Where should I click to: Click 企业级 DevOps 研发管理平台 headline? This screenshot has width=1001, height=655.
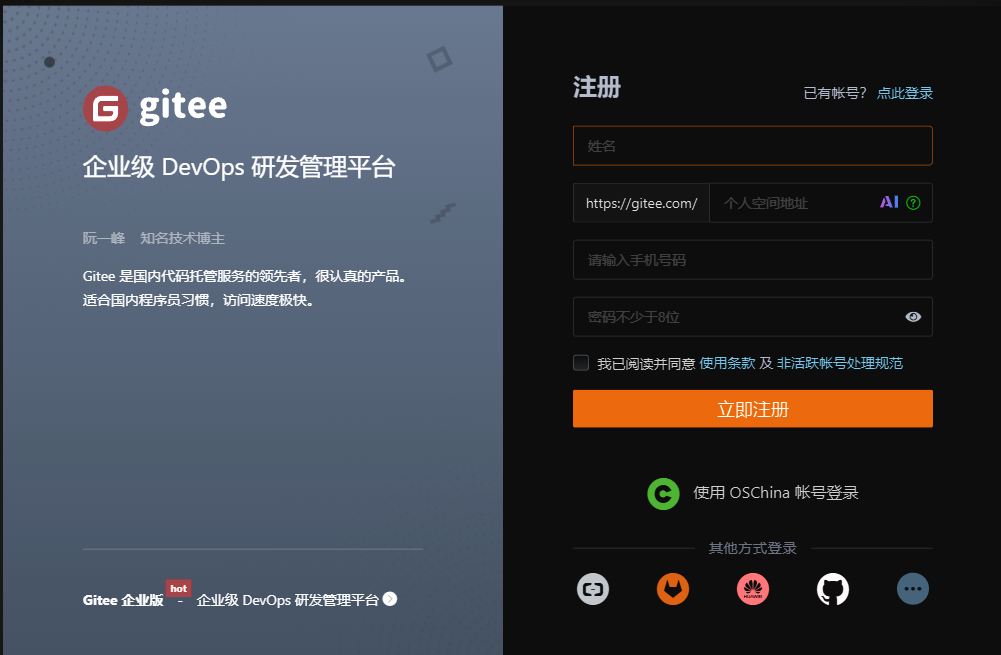point(239,167)
